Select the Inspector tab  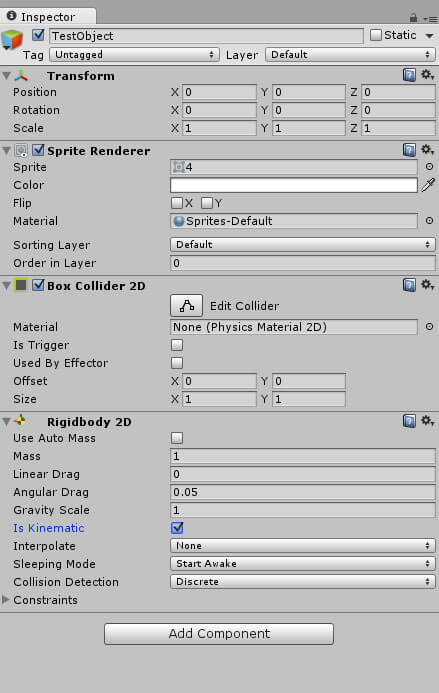(48, 16)
